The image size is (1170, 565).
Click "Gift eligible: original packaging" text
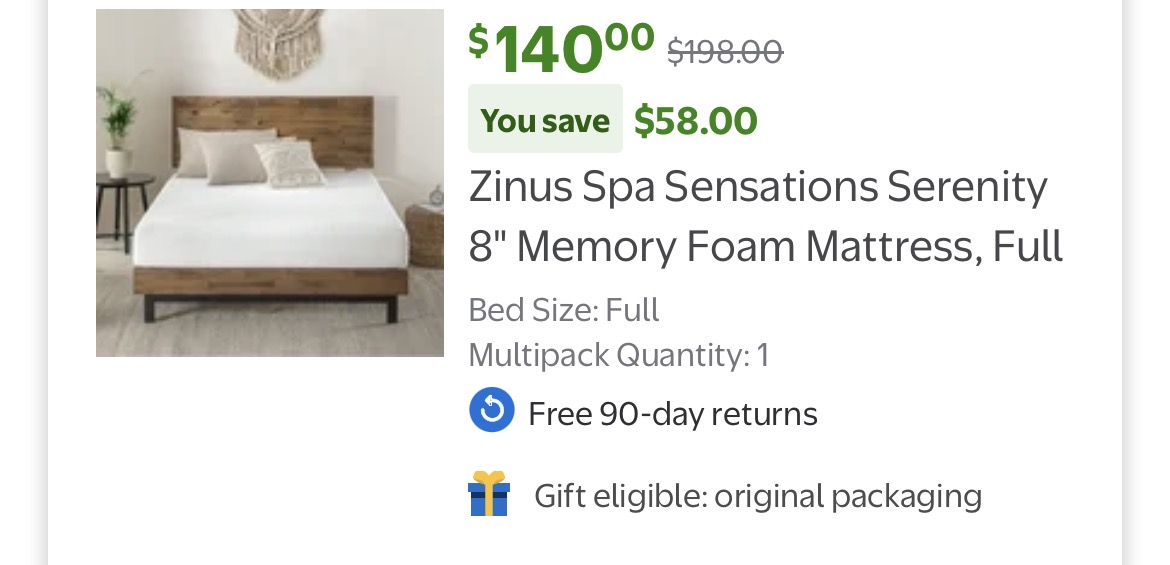pyautogui.click(x=758, y=496)
